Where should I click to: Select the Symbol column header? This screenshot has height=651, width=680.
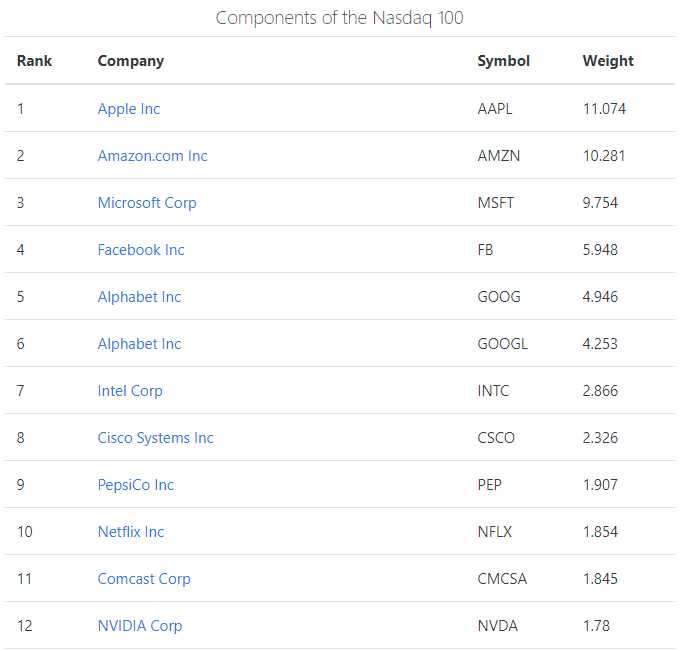(x=504, y=61)
